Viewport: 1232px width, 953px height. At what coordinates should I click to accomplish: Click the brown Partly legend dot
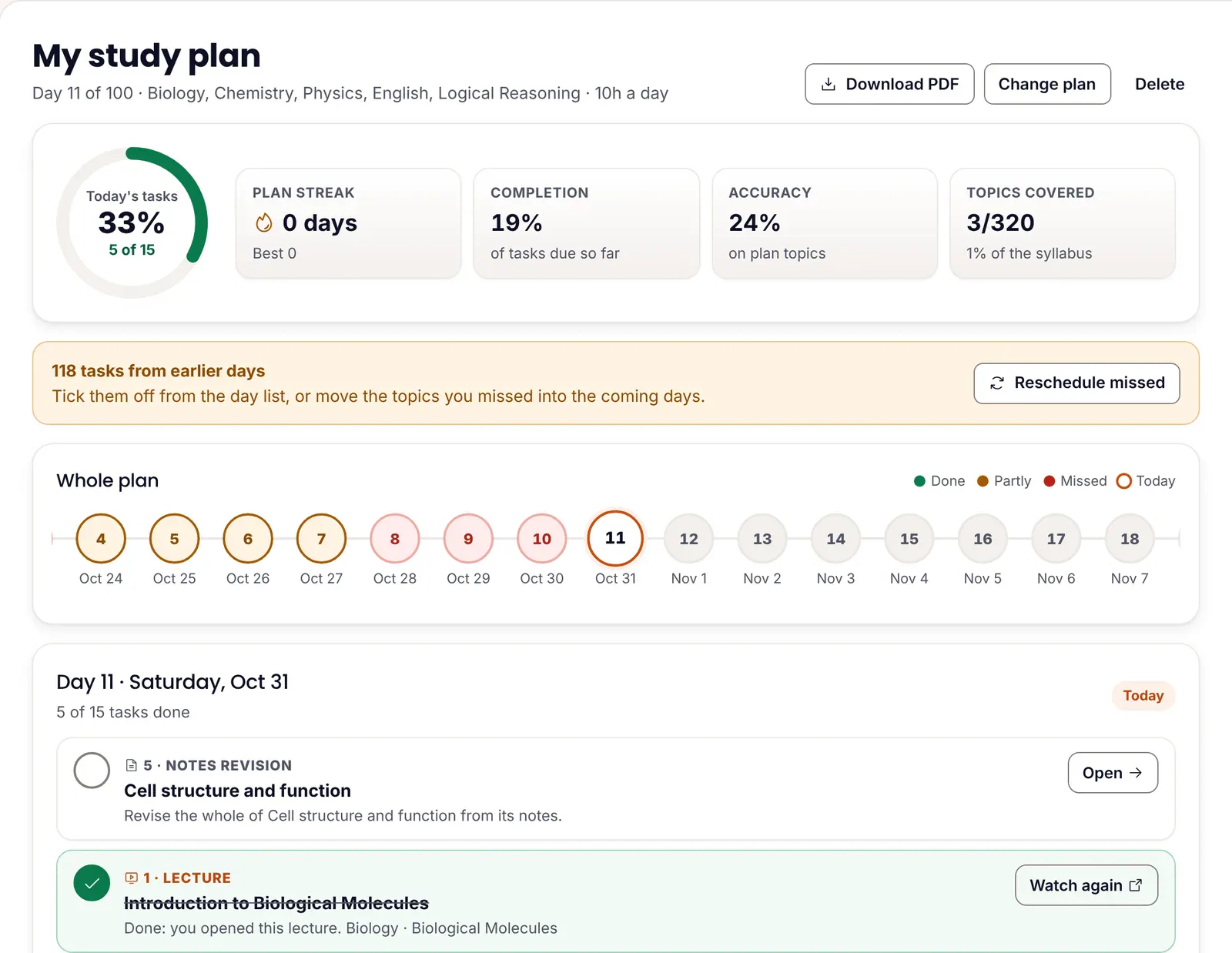click(983, 481)
